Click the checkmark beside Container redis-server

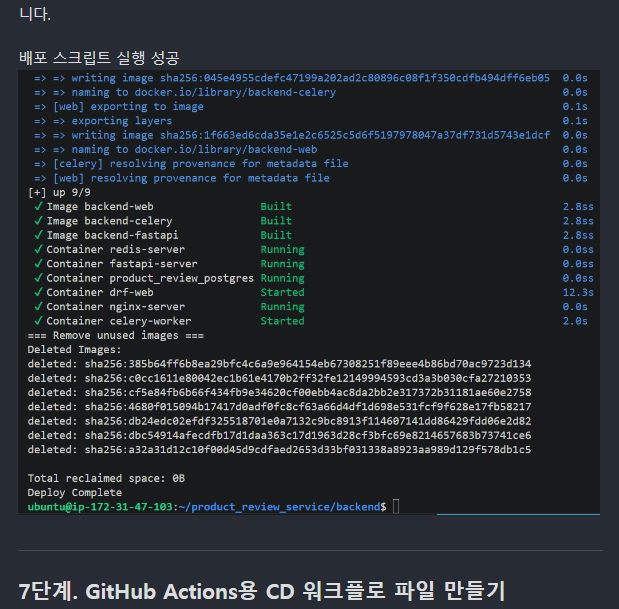pyautogui.click(x=38, y=249)
